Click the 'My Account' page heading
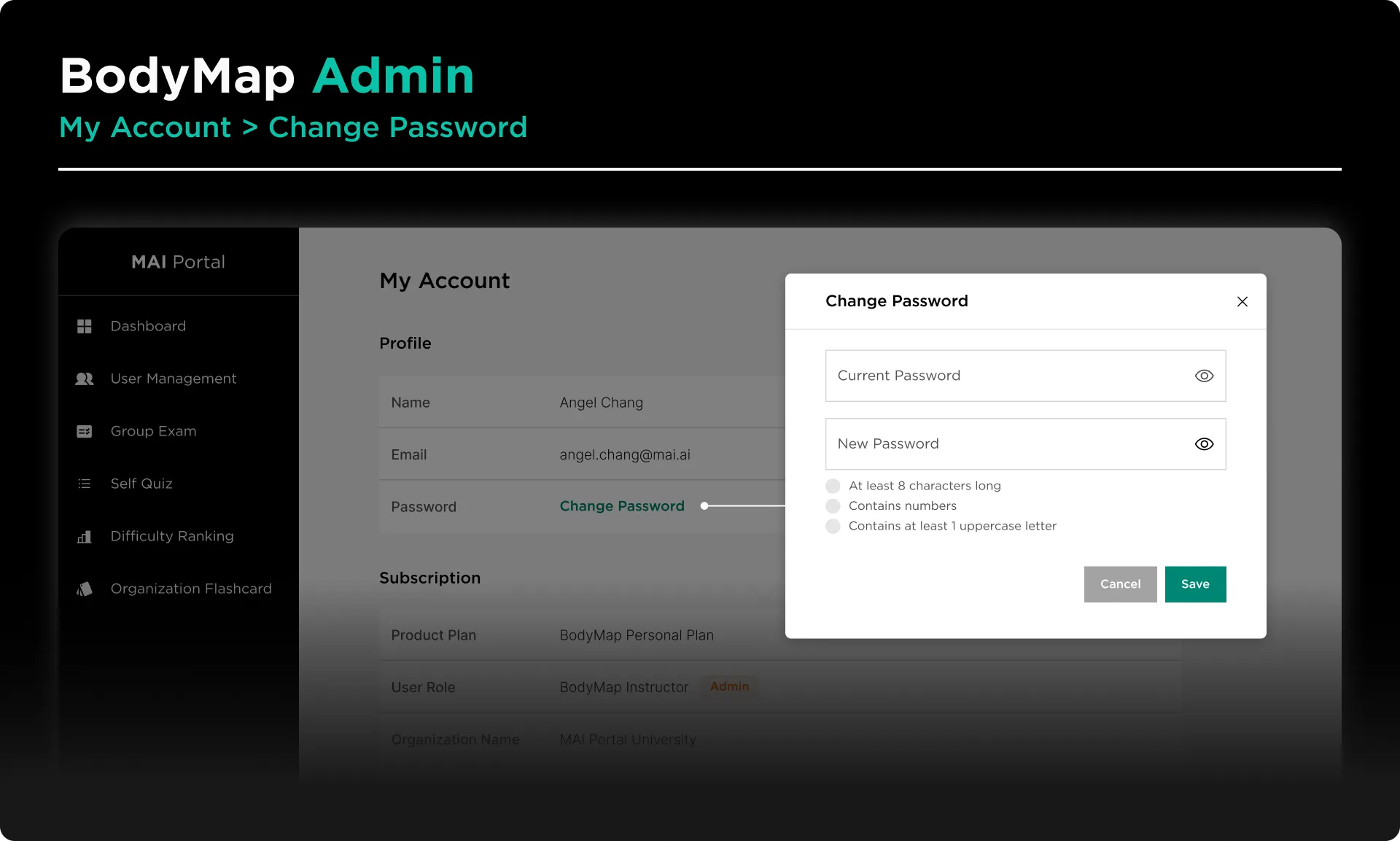Viewport: 1400px width, 841px height. 445,281
